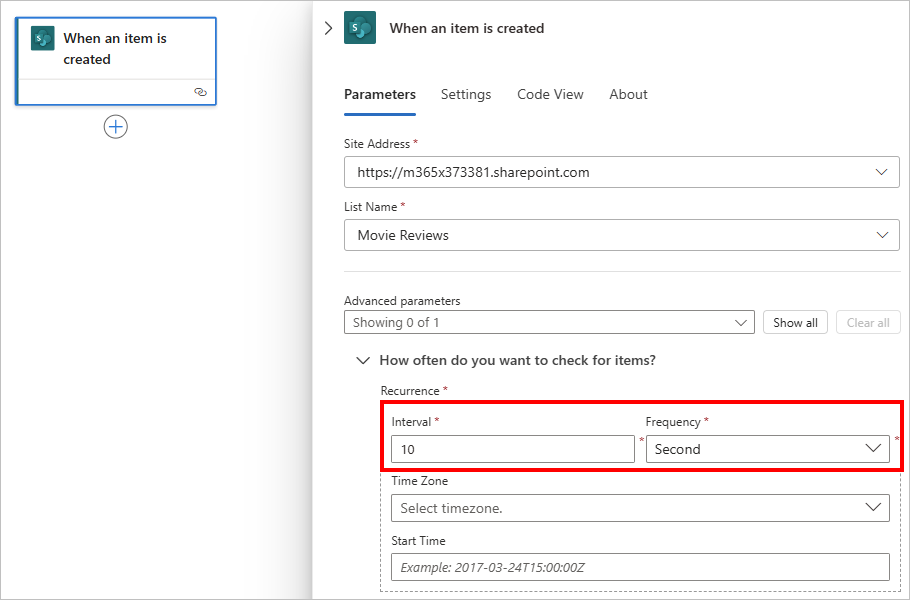Viewport: 910px width, 600px height.
Task: Select the About tab
Action: pos(628,94)
